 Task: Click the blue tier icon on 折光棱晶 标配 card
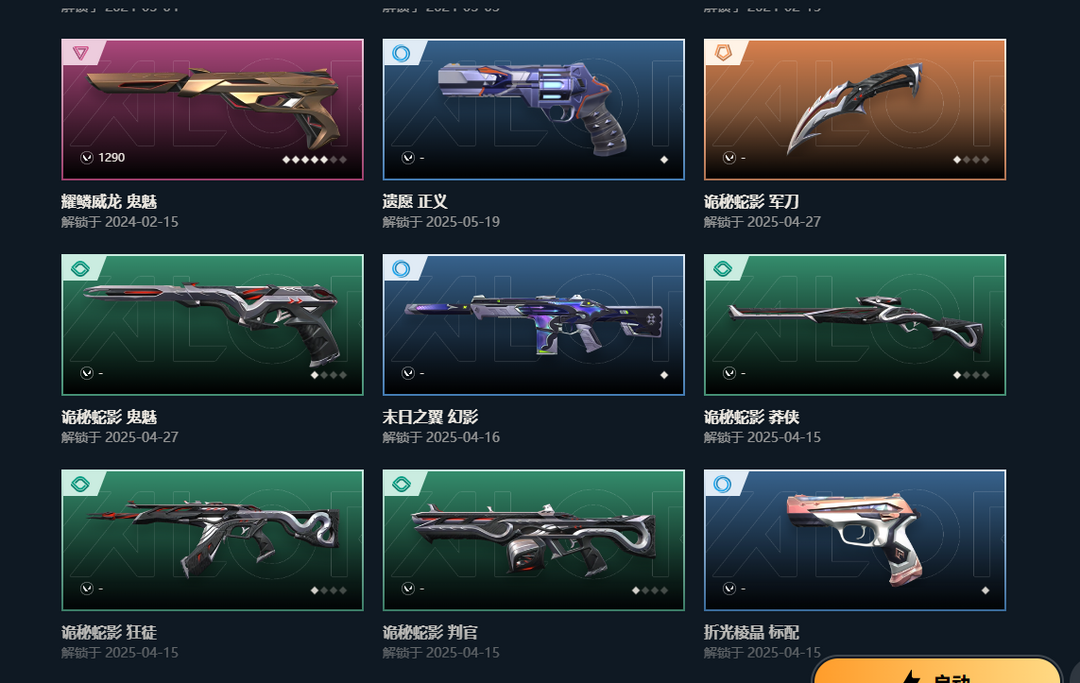tap(723, 484)
